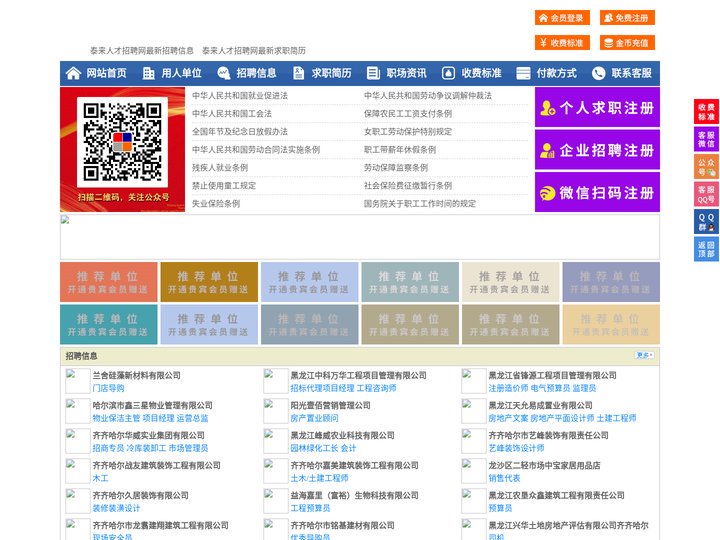Image resolution: width=720 pixels, height=540 pixels.
Task: Open 职工带薪年休假条例 link
Action: tap(400, 149)
